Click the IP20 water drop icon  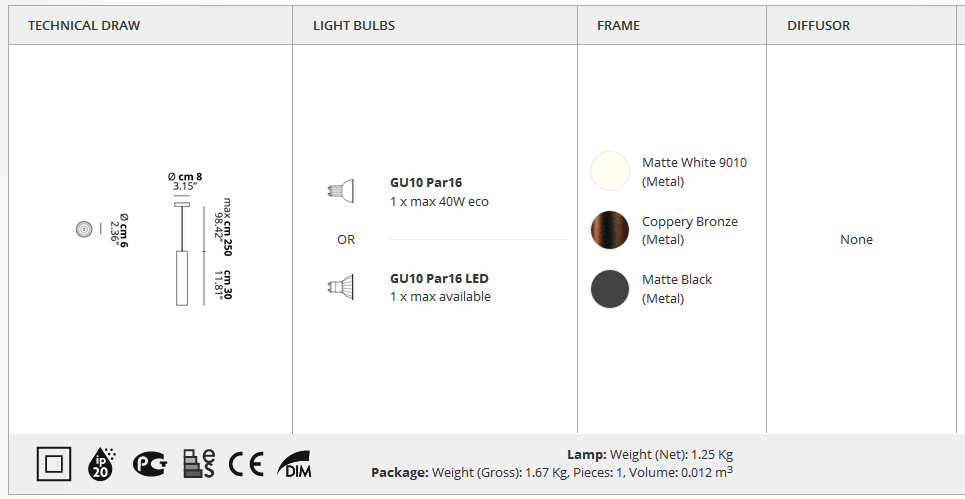pos(101,464)
